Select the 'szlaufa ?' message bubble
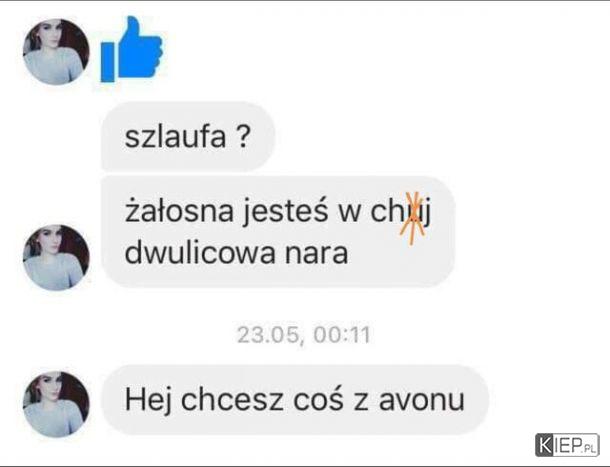610x467 pixels. (188, 136)
